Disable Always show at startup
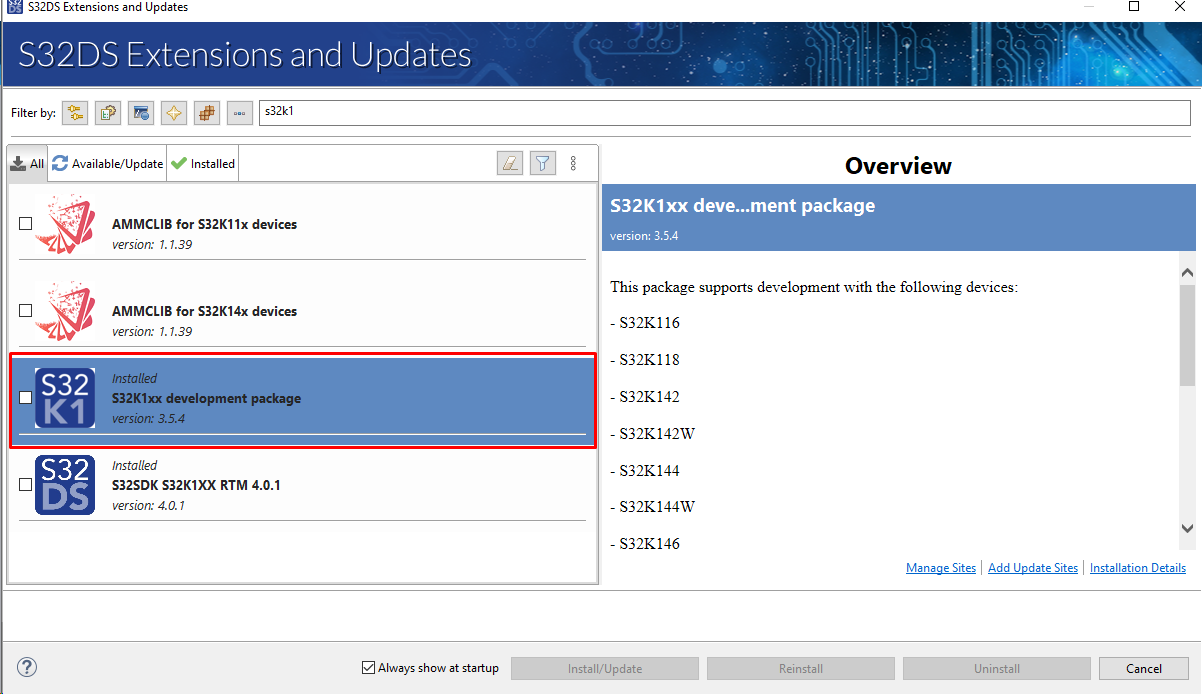Viewport: 1202px width, 694px height. [368, 667]
